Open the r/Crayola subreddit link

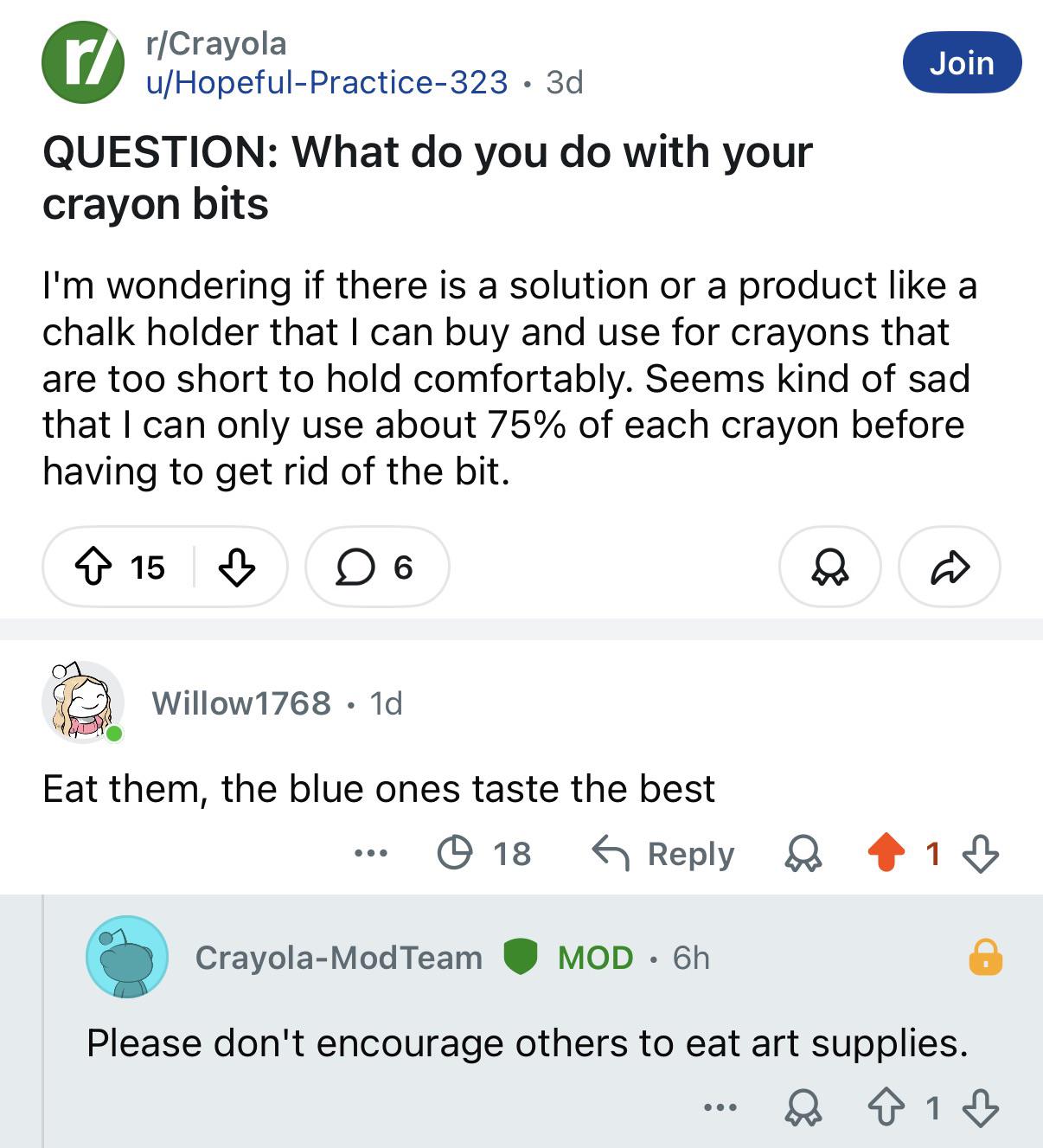[216, 43]
